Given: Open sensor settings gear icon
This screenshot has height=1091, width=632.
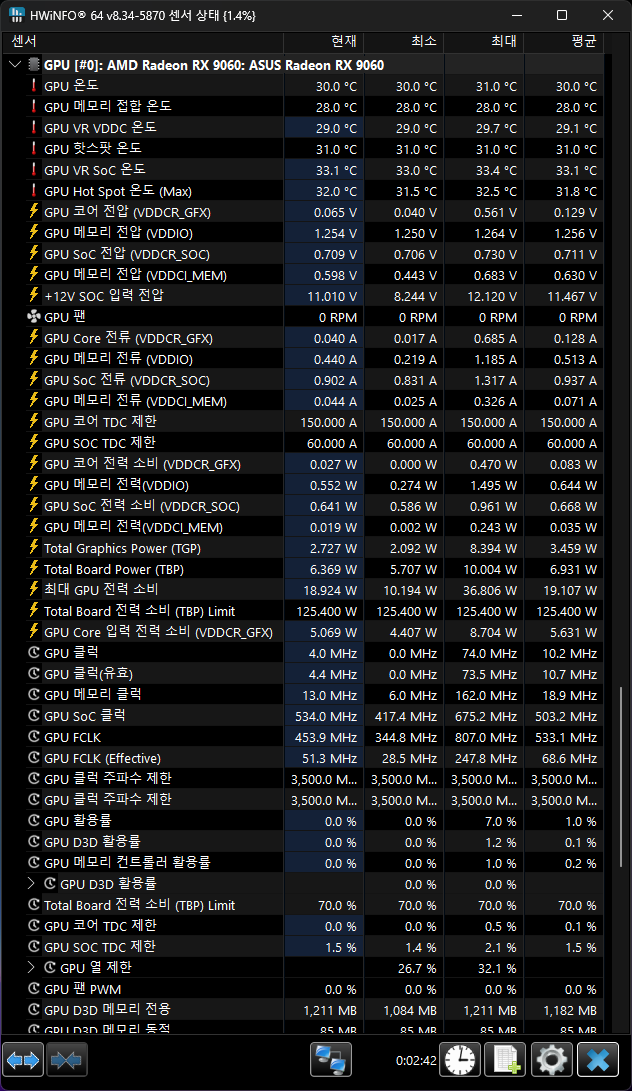Looking at the screenshot, I should tap(552, 1060).
